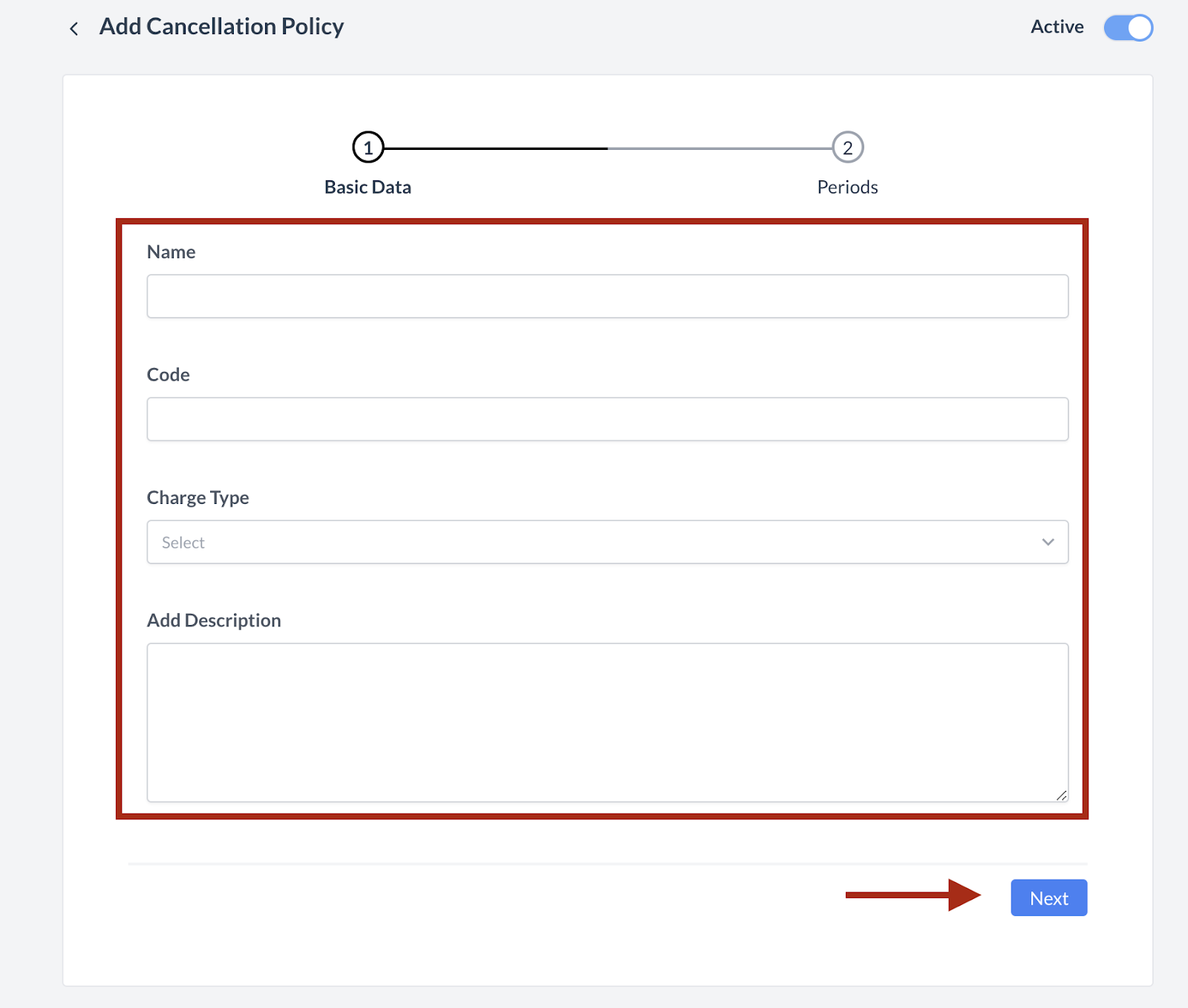
Task: Click the Add Description field label
Action: coord(214,621)
